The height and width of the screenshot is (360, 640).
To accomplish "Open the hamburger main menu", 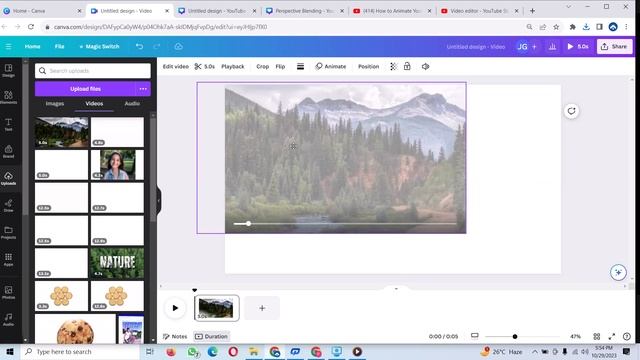I will (x=9, y=47).
